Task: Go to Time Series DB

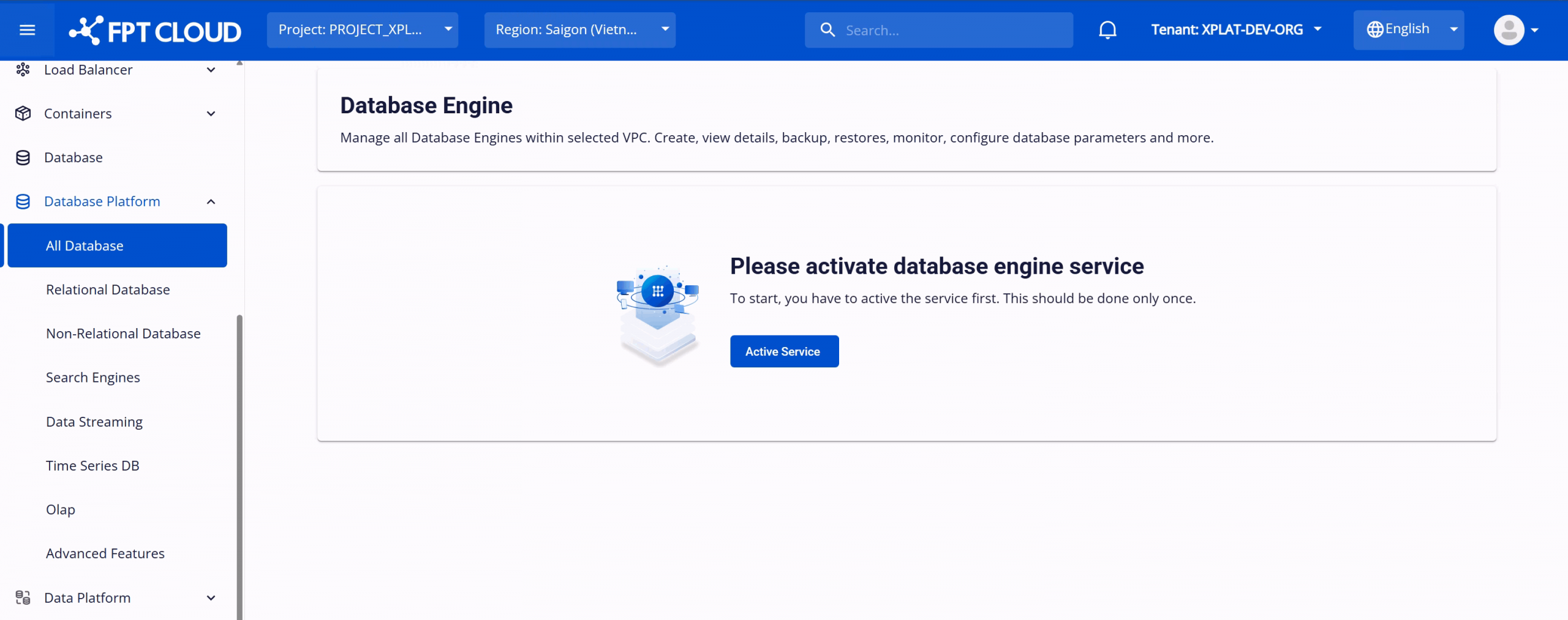Action: click(92, 466)
